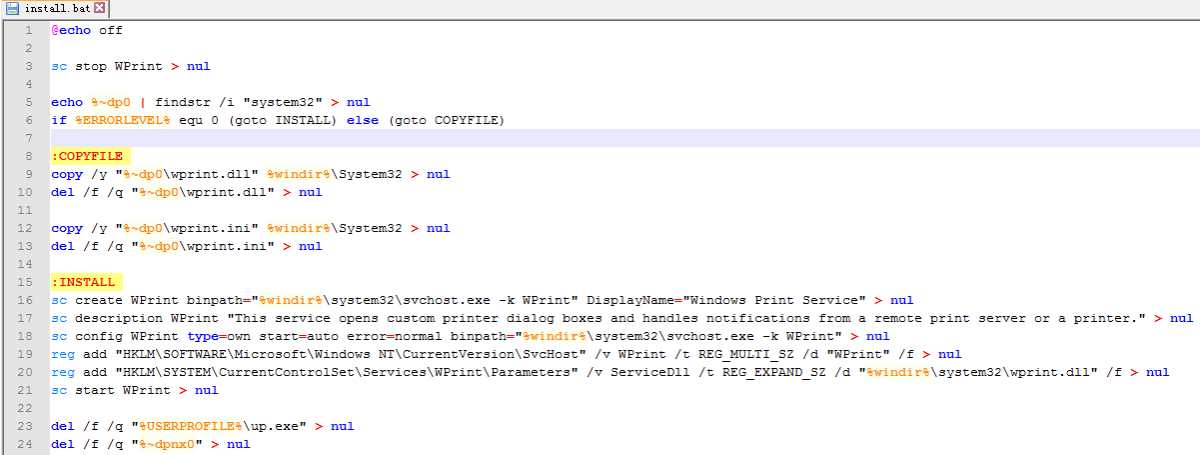Click line number 17 in the margin

pyautogui.click(x=27, y=318)
